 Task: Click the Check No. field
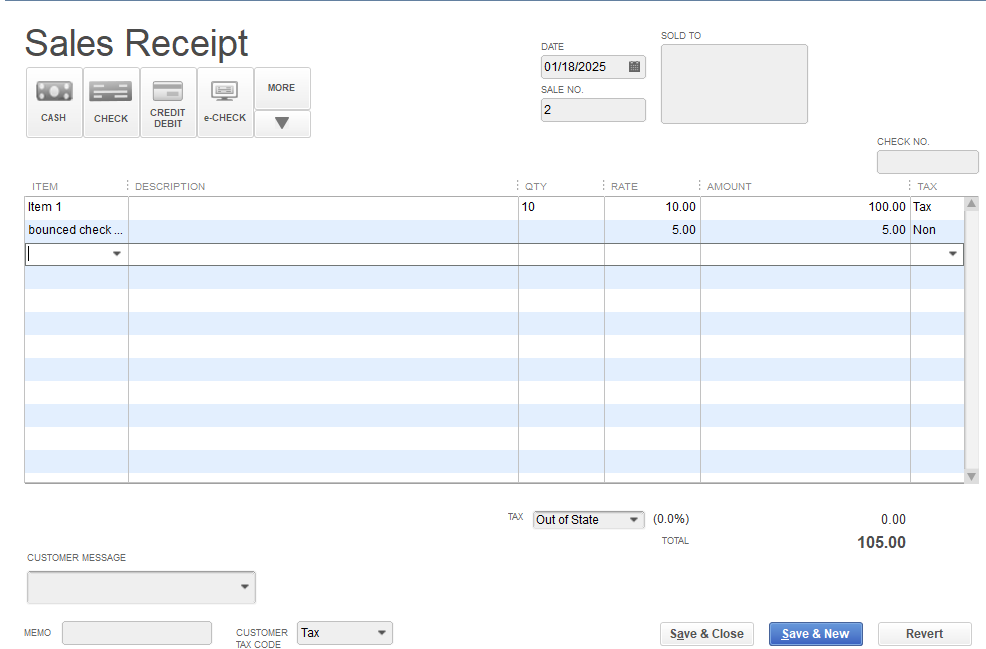coord(928,162)
